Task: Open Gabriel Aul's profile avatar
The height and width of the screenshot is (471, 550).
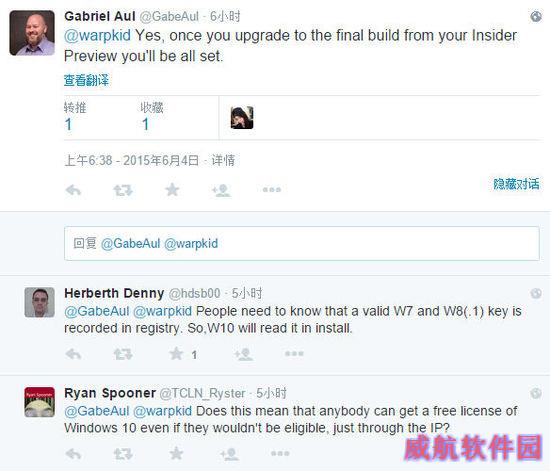Action: click(32, 33)
